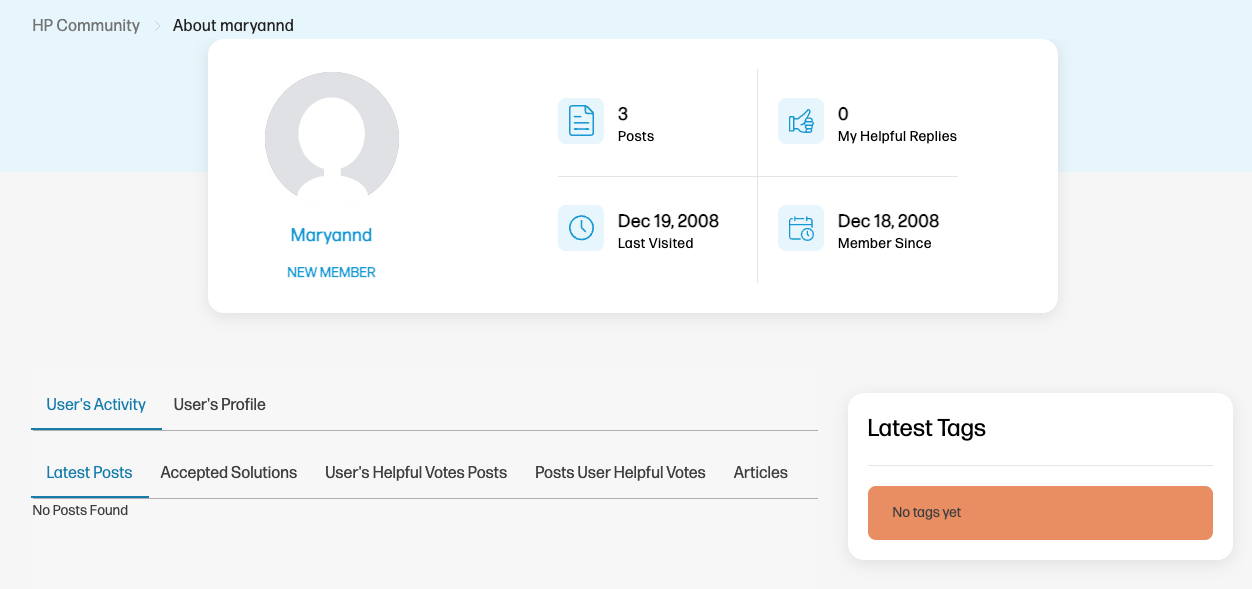Select the Articles tab

point(761,472)
